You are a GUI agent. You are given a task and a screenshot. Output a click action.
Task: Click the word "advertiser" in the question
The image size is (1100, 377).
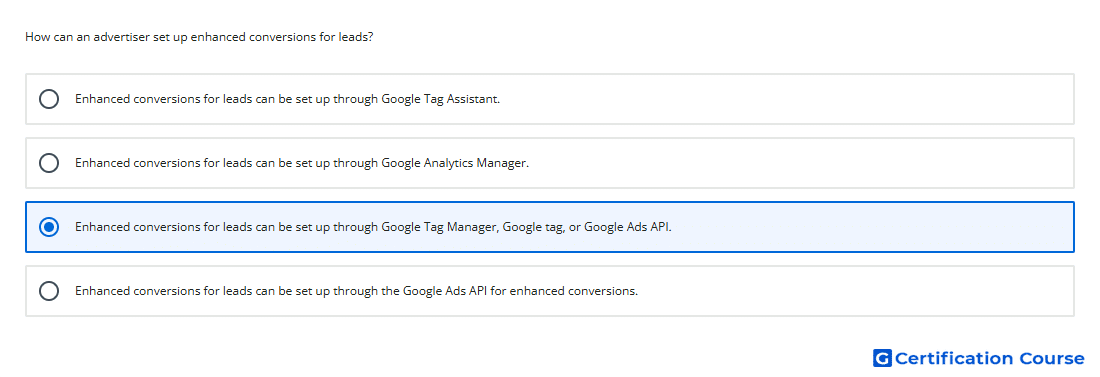[x=125, y=37]
